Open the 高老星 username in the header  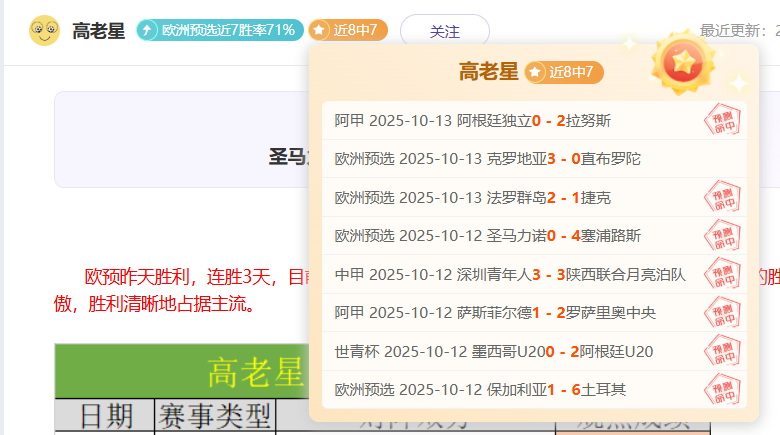[x=98, y=31]
